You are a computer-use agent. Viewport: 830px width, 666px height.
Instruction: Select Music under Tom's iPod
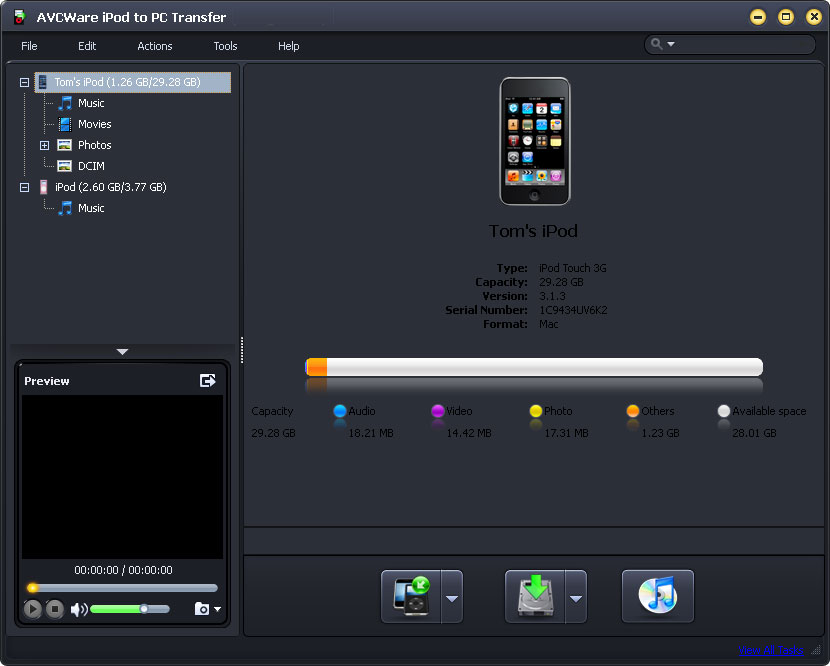91,103
